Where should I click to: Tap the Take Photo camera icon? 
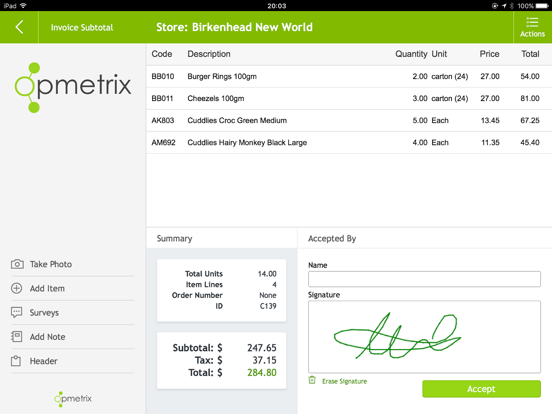point(17,264)
